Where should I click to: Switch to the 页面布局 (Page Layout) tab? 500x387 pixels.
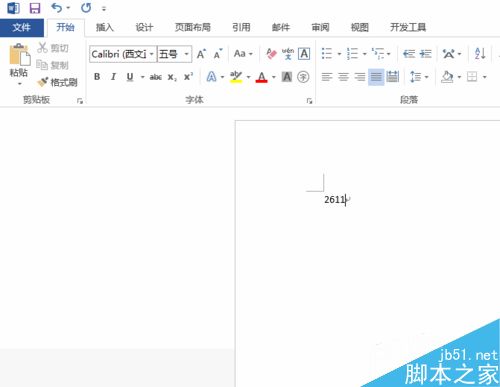(x=193, y=27)
